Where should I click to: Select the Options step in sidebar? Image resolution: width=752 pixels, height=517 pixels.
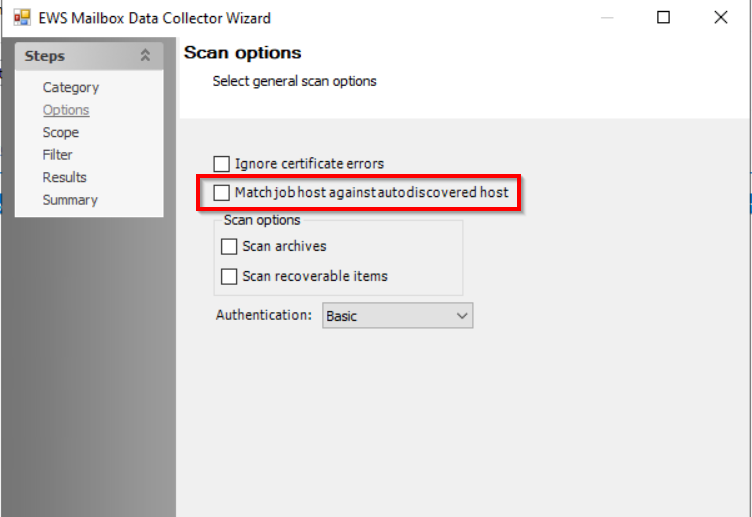(66, 110)
